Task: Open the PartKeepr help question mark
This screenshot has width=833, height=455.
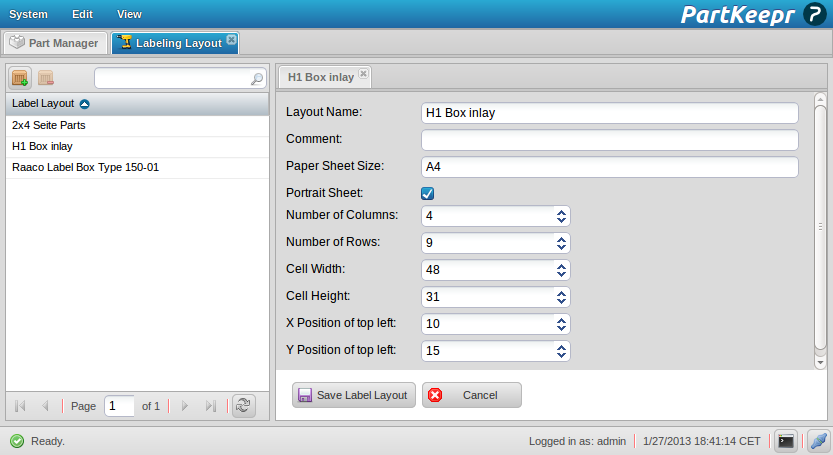Action: (x=815, y=14)
